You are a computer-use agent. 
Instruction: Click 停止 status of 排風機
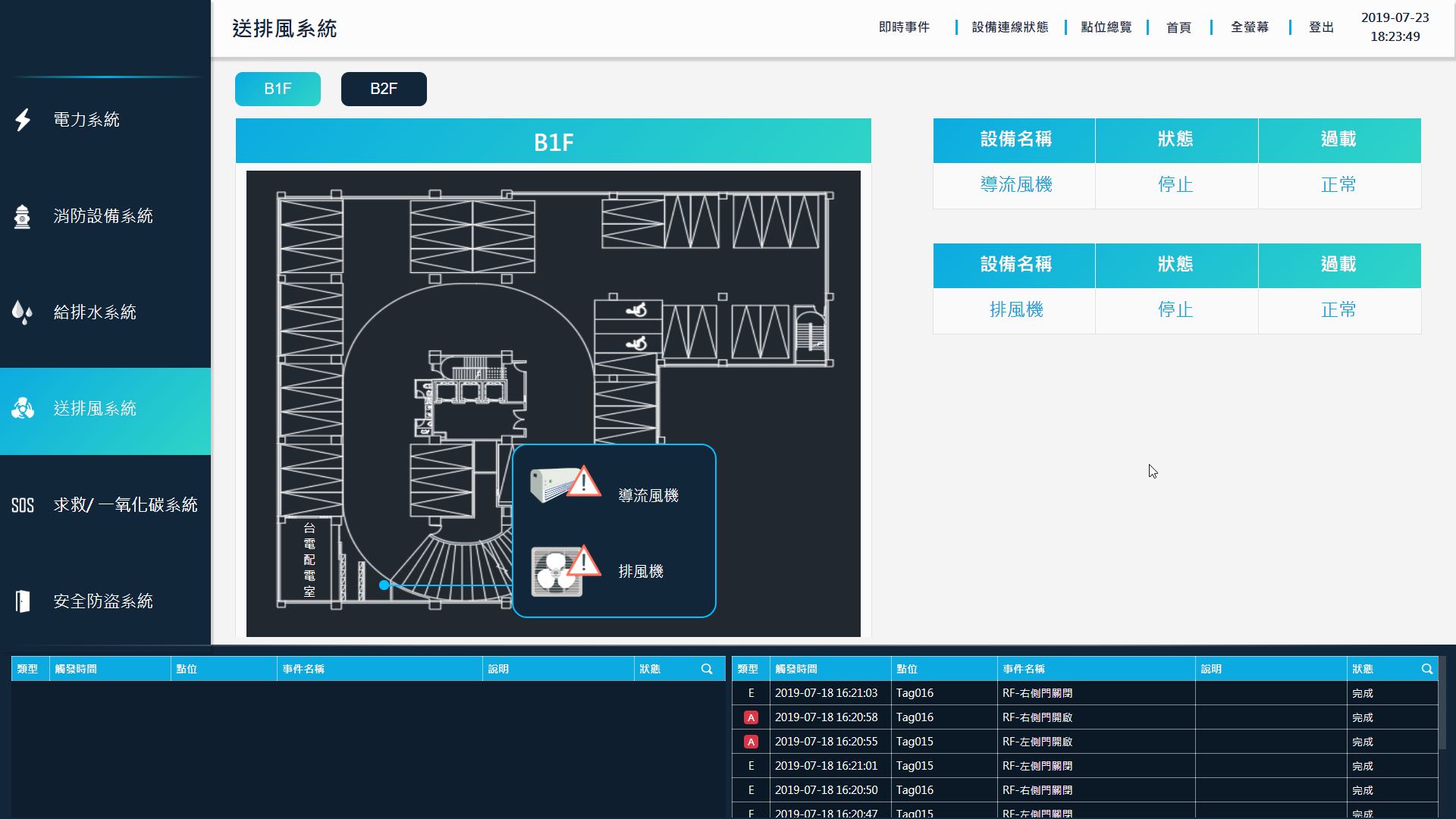point(1175,310)
